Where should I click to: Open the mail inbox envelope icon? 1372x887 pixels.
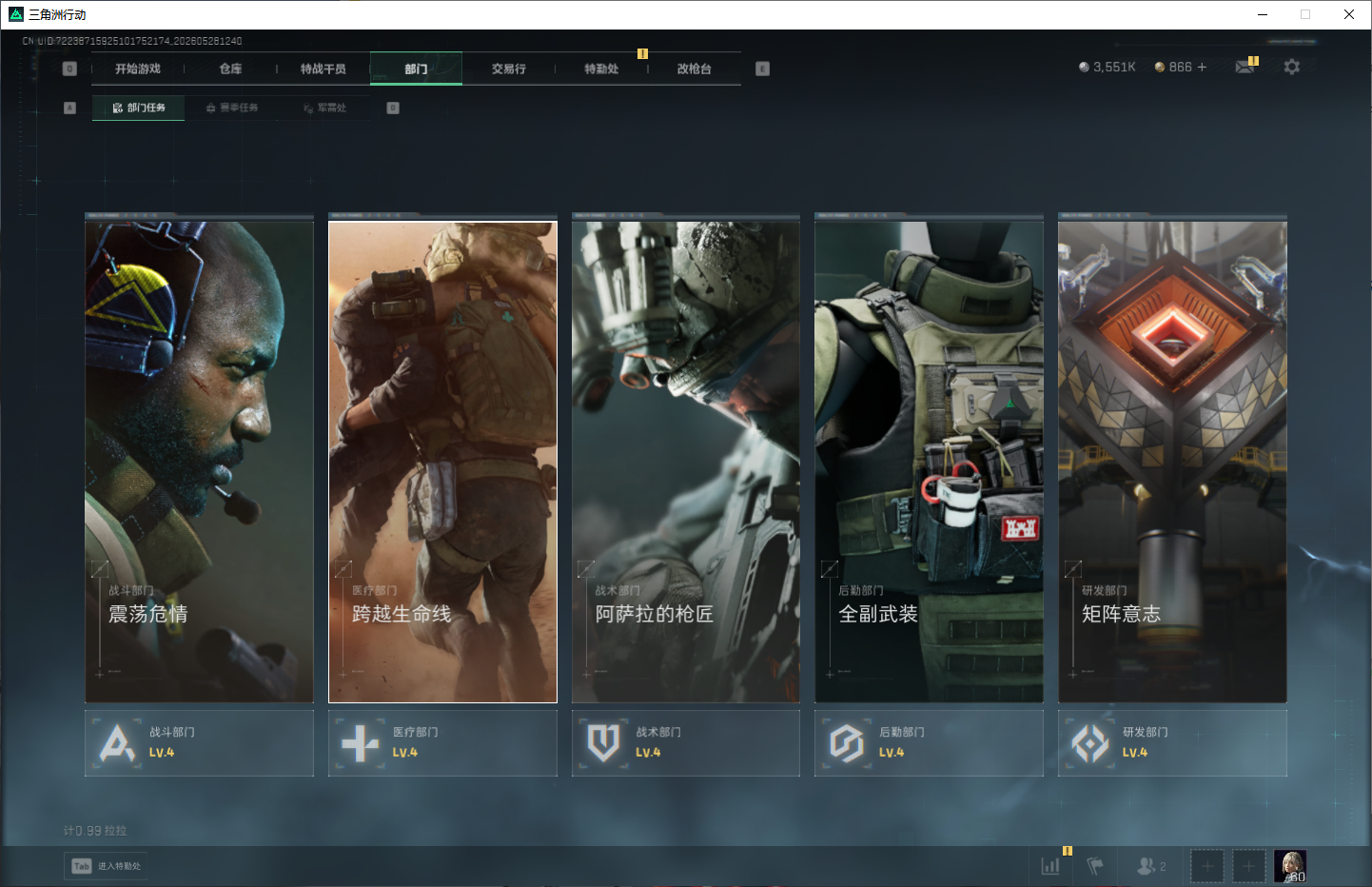point(1245,67)
